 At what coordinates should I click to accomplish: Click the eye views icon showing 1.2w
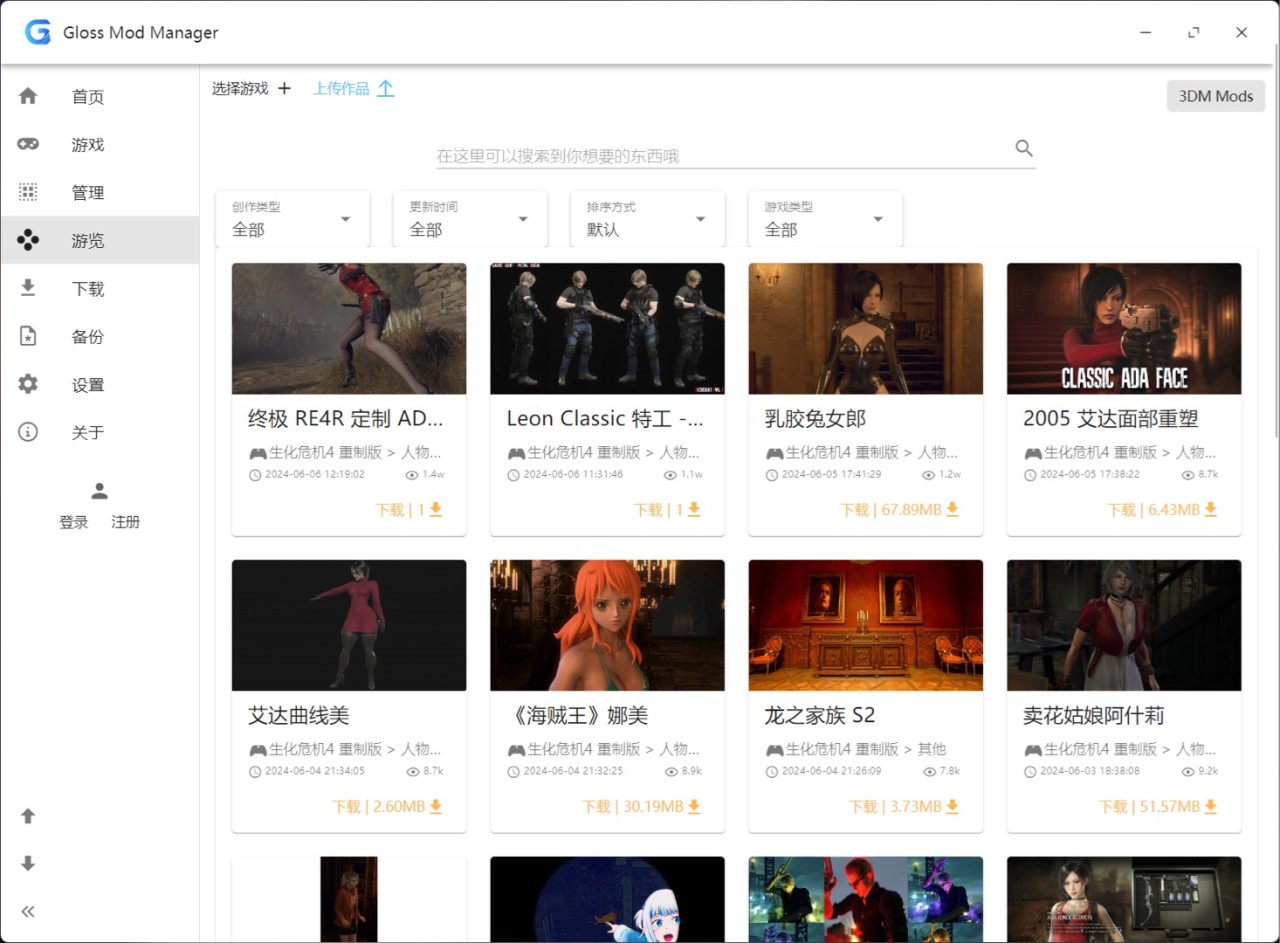[x=929, y=475]
